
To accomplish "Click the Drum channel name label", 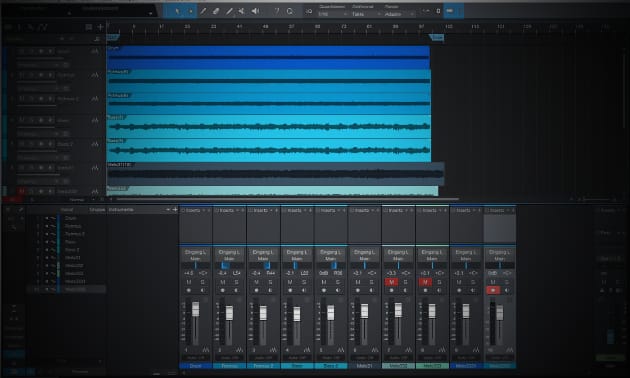I will tap(196, 366).
